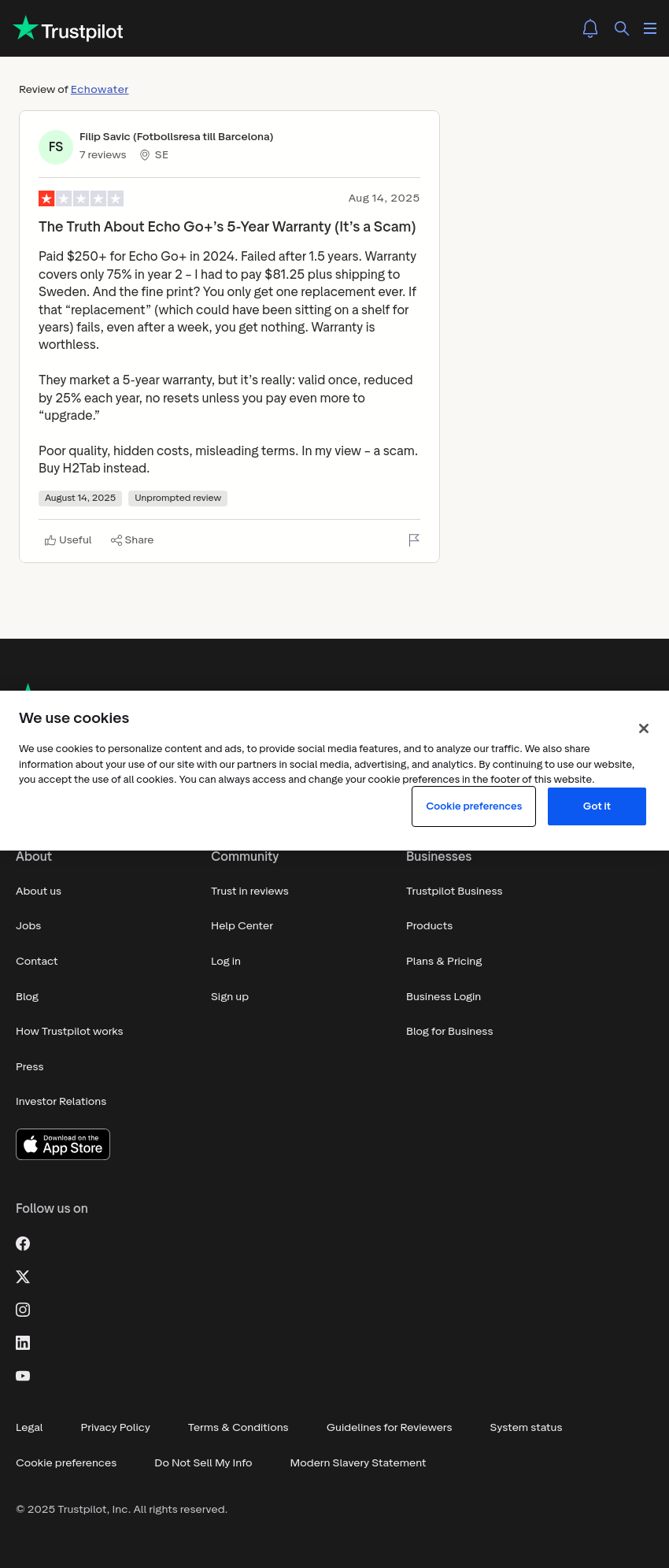Viewport: 669px width, 1568px height.
Task: Open the Press footer link
Action: point(30,1067)
